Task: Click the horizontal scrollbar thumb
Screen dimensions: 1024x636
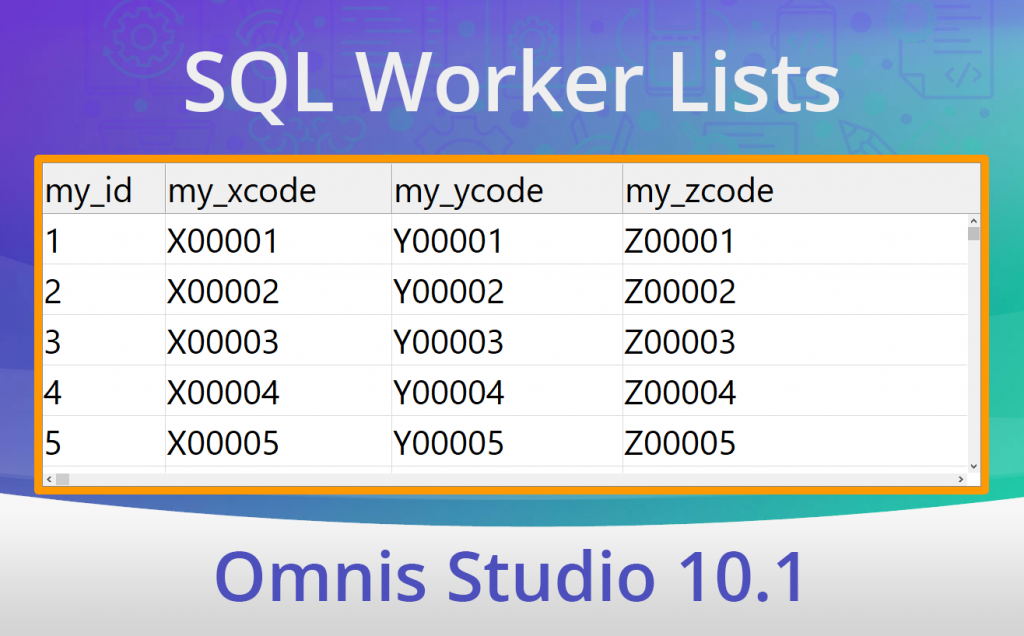Action: [63, 479]
